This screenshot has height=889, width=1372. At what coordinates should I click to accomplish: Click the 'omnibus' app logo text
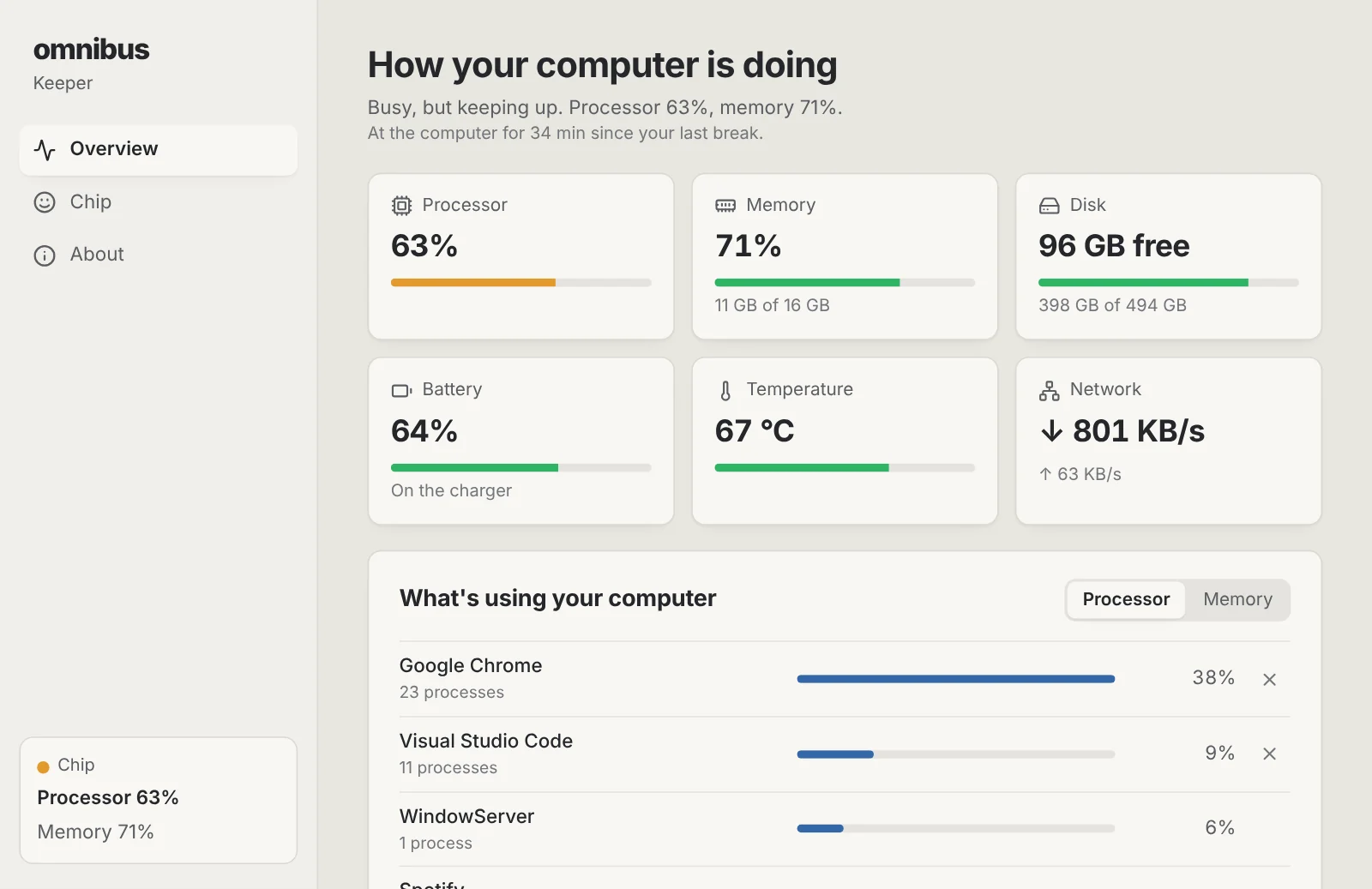[x=92, y=50]
